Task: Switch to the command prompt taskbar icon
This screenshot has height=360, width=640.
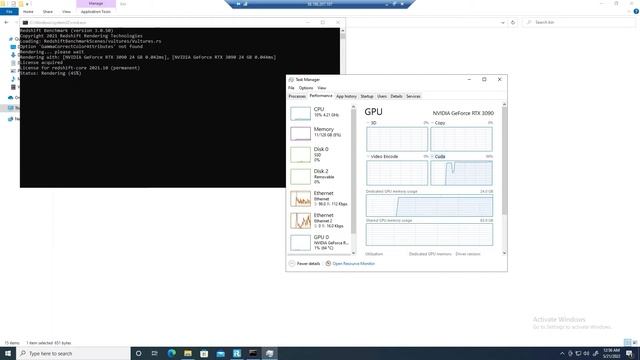Action: [253, 353]
